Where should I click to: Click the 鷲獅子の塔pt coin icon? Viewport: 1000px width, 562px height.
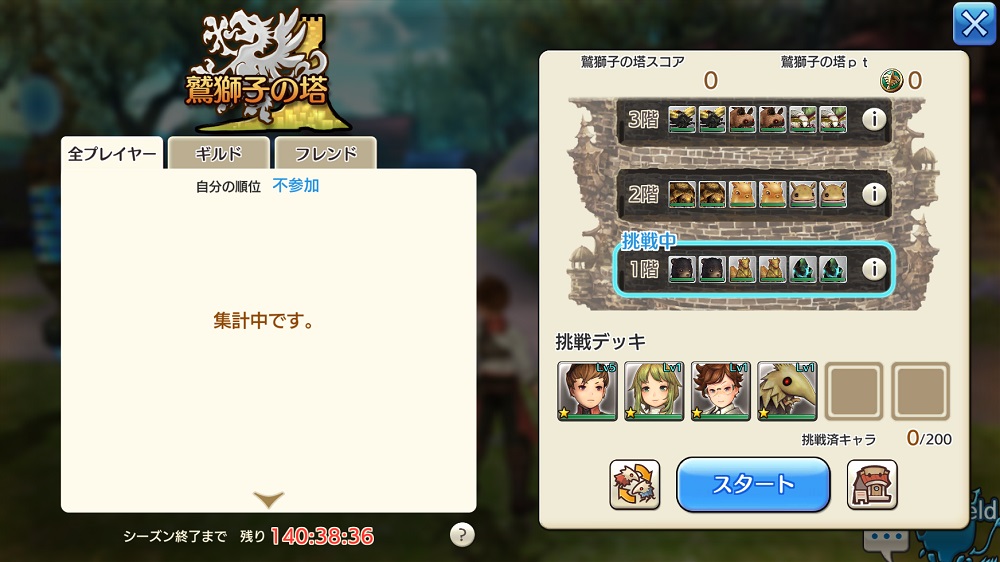coord(892,80)
